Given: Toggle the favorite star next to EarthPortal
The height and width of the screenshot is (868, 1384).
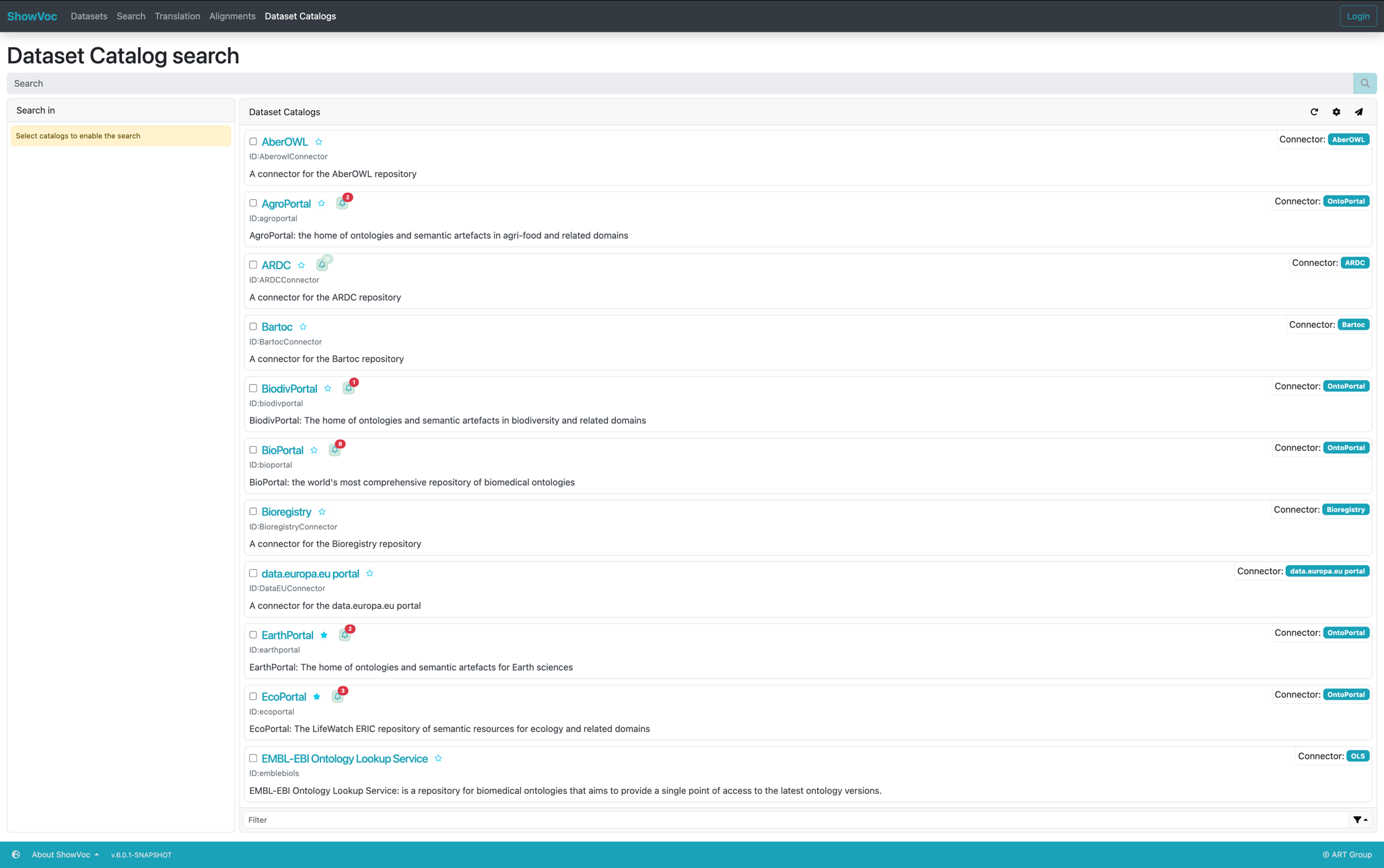Looking at the screenshot, I should click(324, 635).
